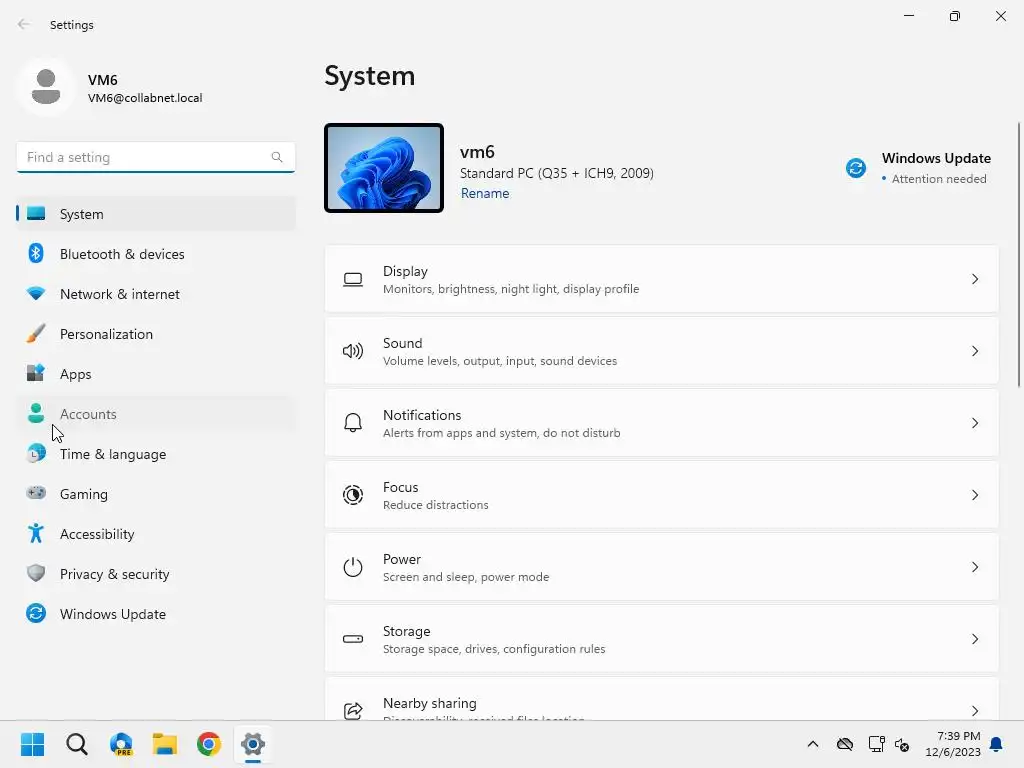
Task: Click the Windows Update sync icon near header
Action: pyautogui.click(x=856, y=168)
